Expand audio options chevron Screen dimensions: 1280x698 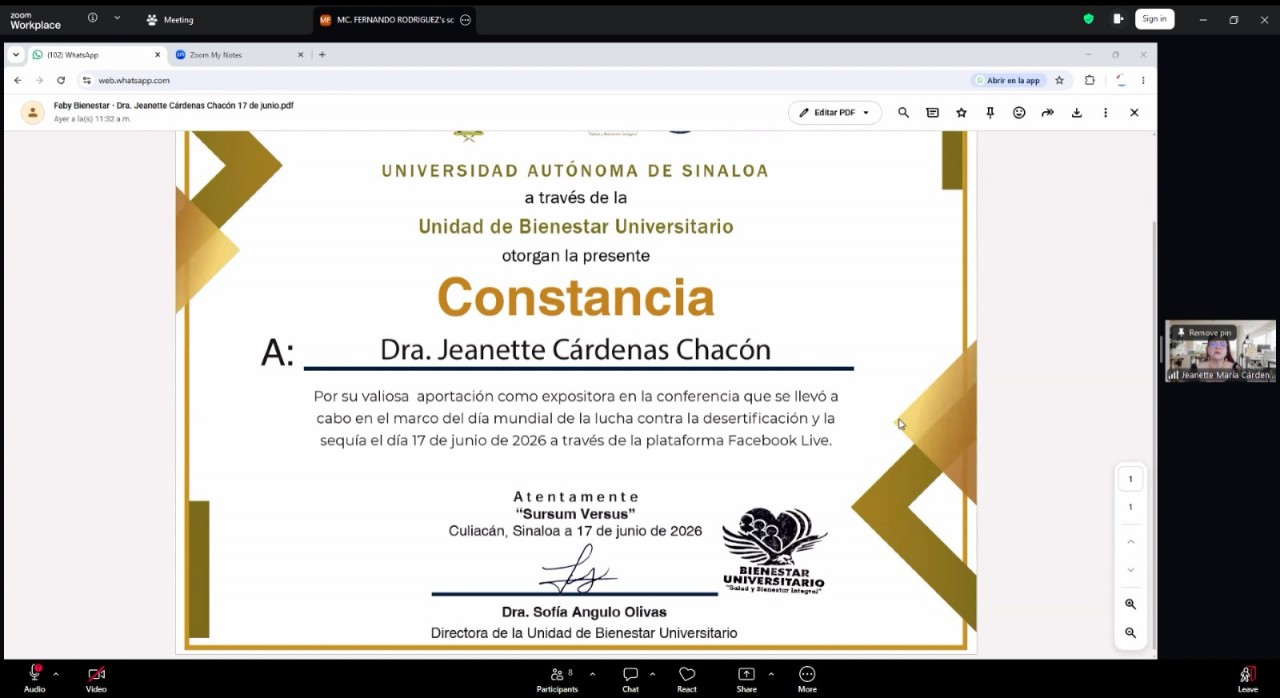[x=55, y=674]
